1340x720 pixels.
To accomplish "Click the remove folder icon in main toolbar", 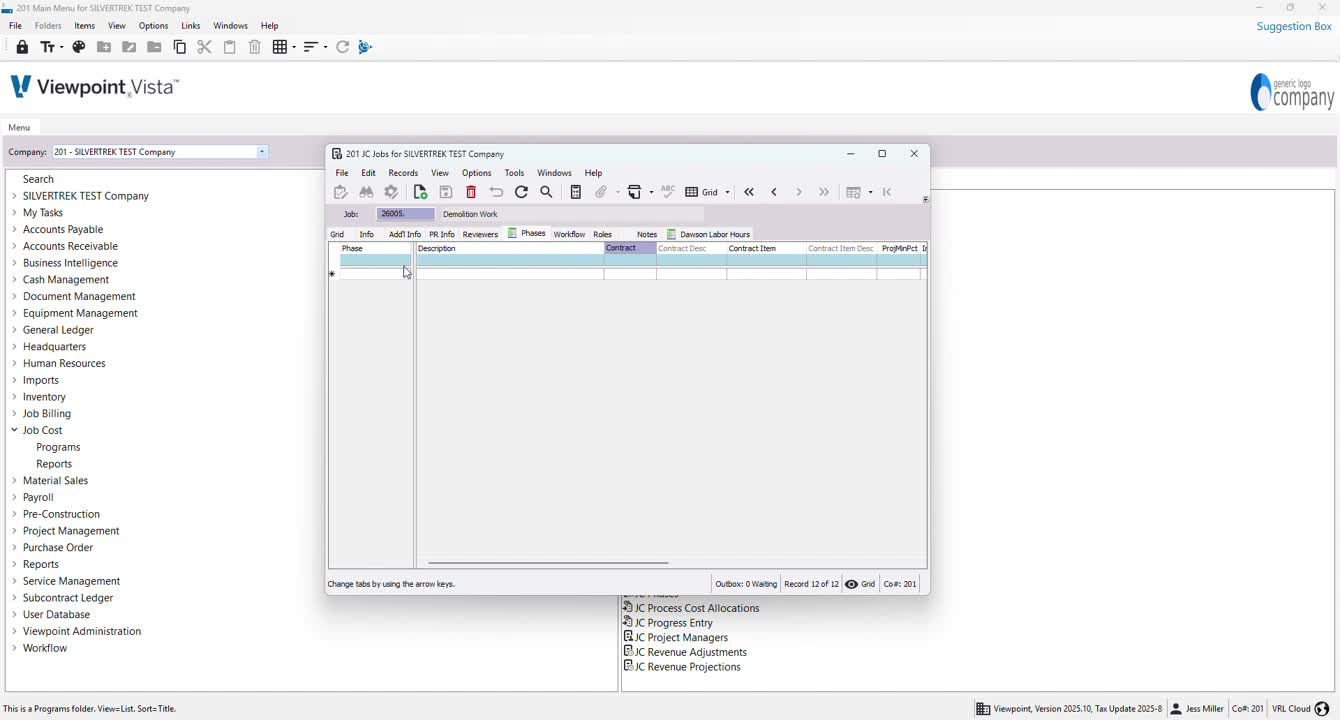I will (154, 47).
